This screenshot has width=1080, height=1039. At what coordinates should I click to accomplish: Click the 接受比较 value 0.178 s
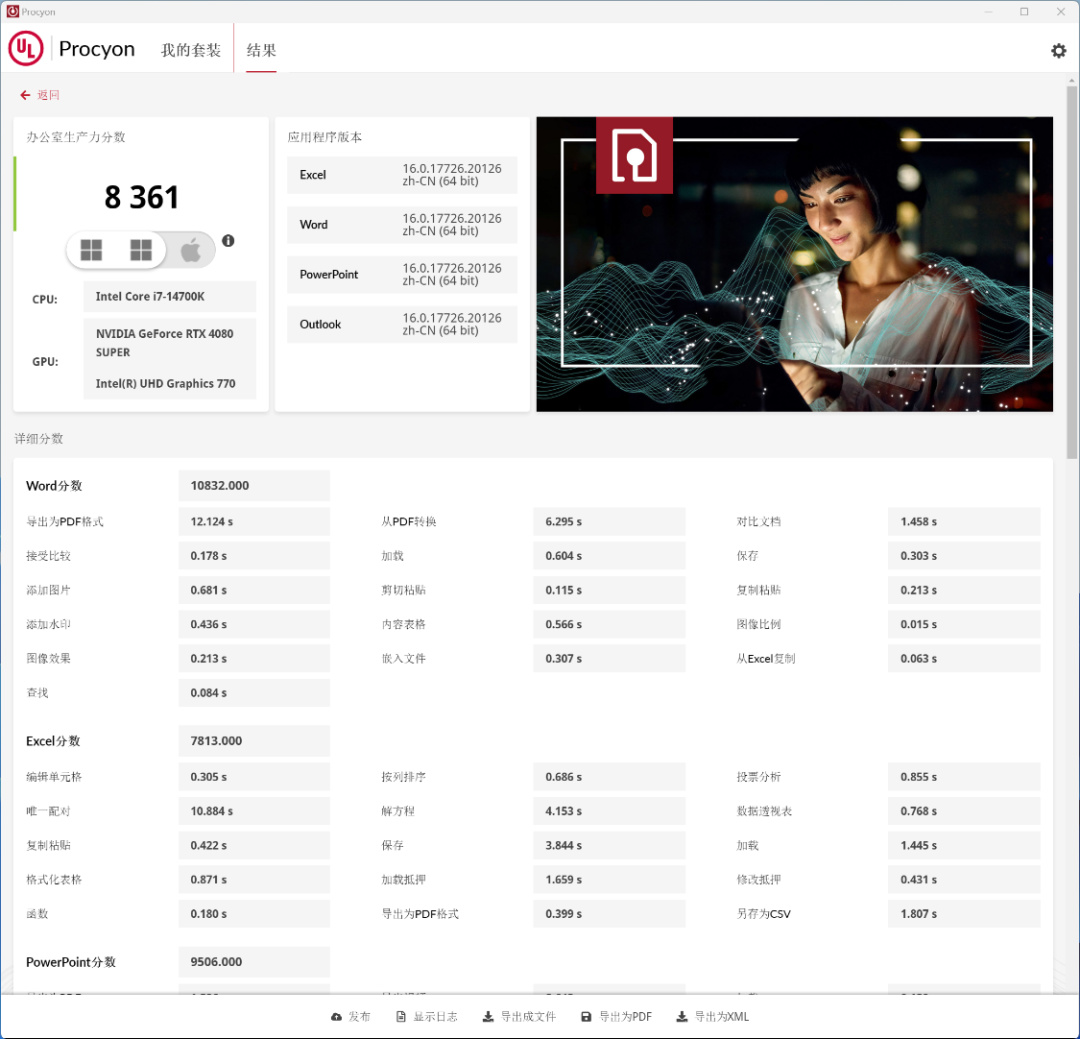coord(253,556)
